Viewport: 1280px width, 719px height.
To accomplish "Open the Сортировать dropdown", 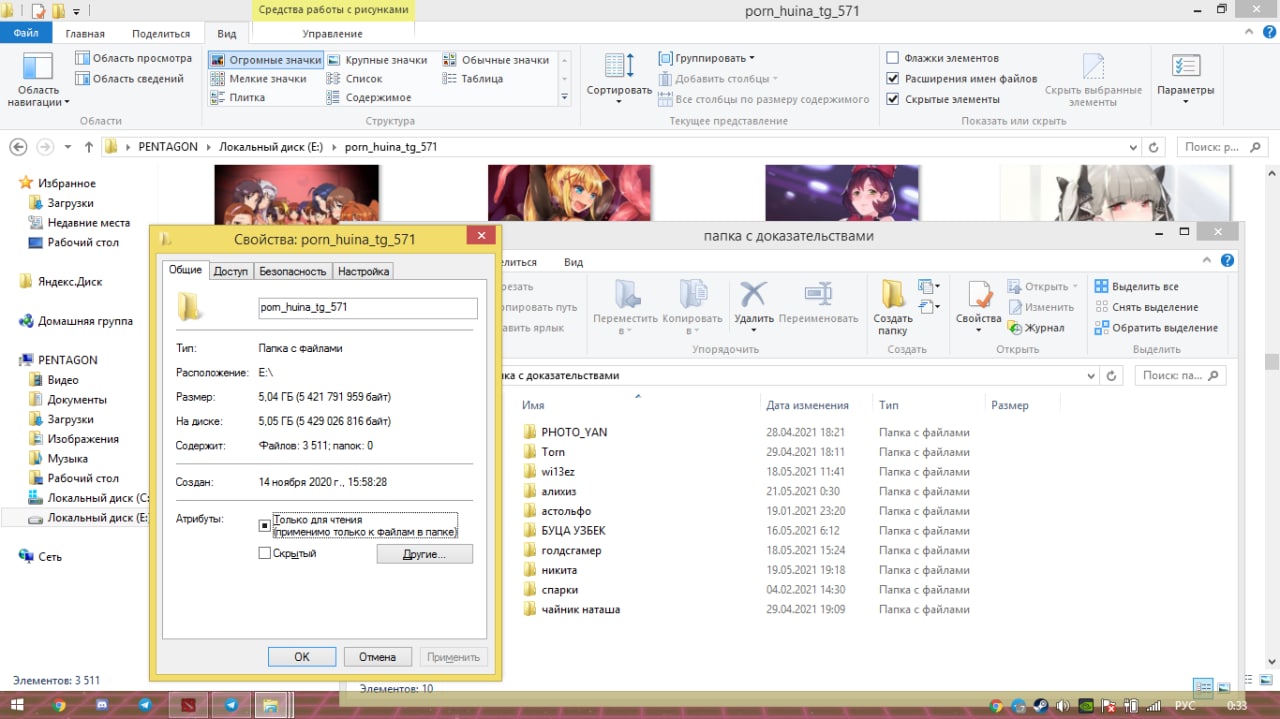I will 619,80.
